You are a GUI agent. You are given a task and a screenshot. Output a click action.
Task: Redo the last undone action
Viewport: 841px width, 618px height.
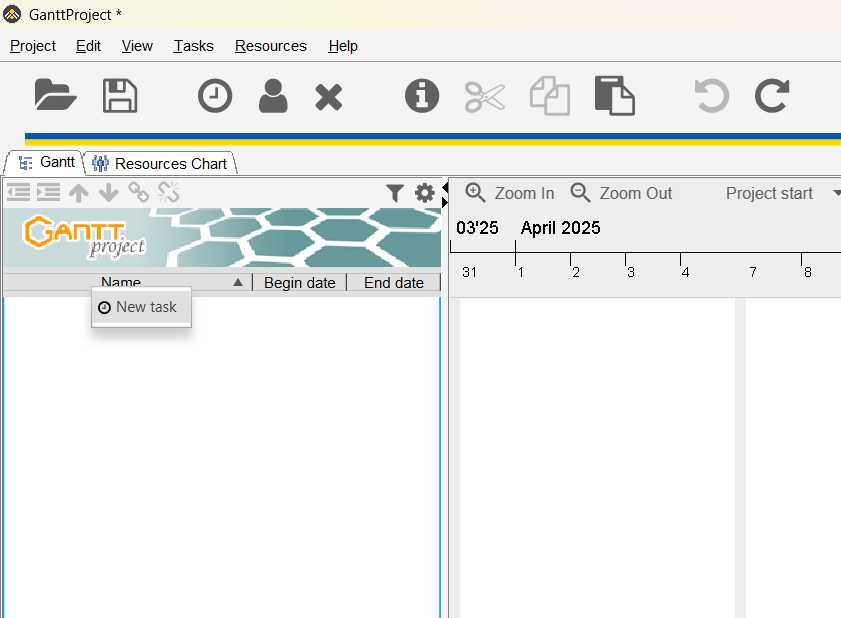coord(772,96)
